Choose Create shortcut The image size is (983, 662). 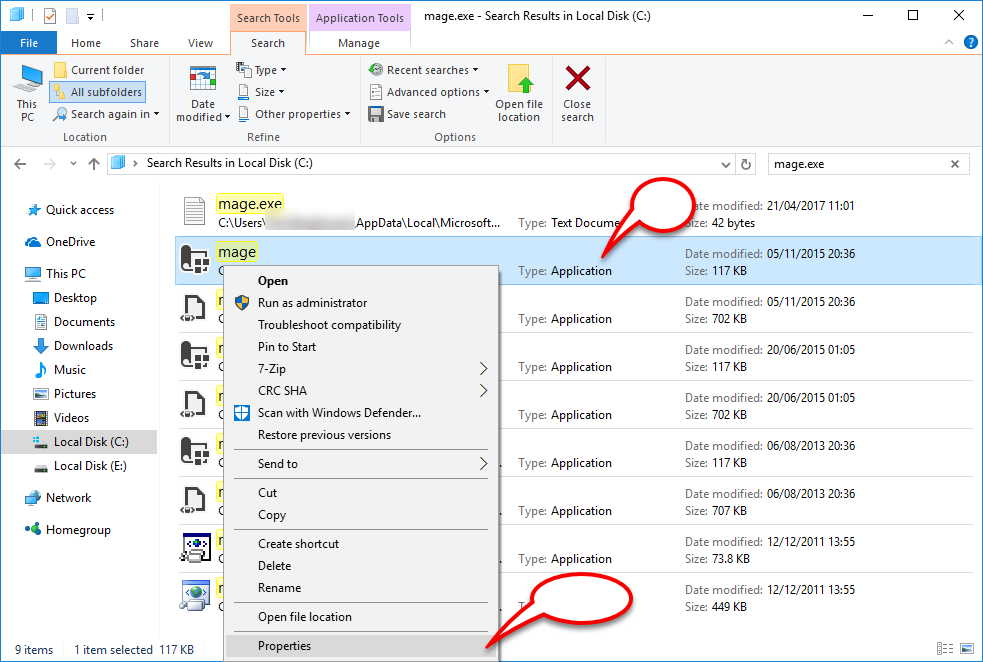coord(361,544)
